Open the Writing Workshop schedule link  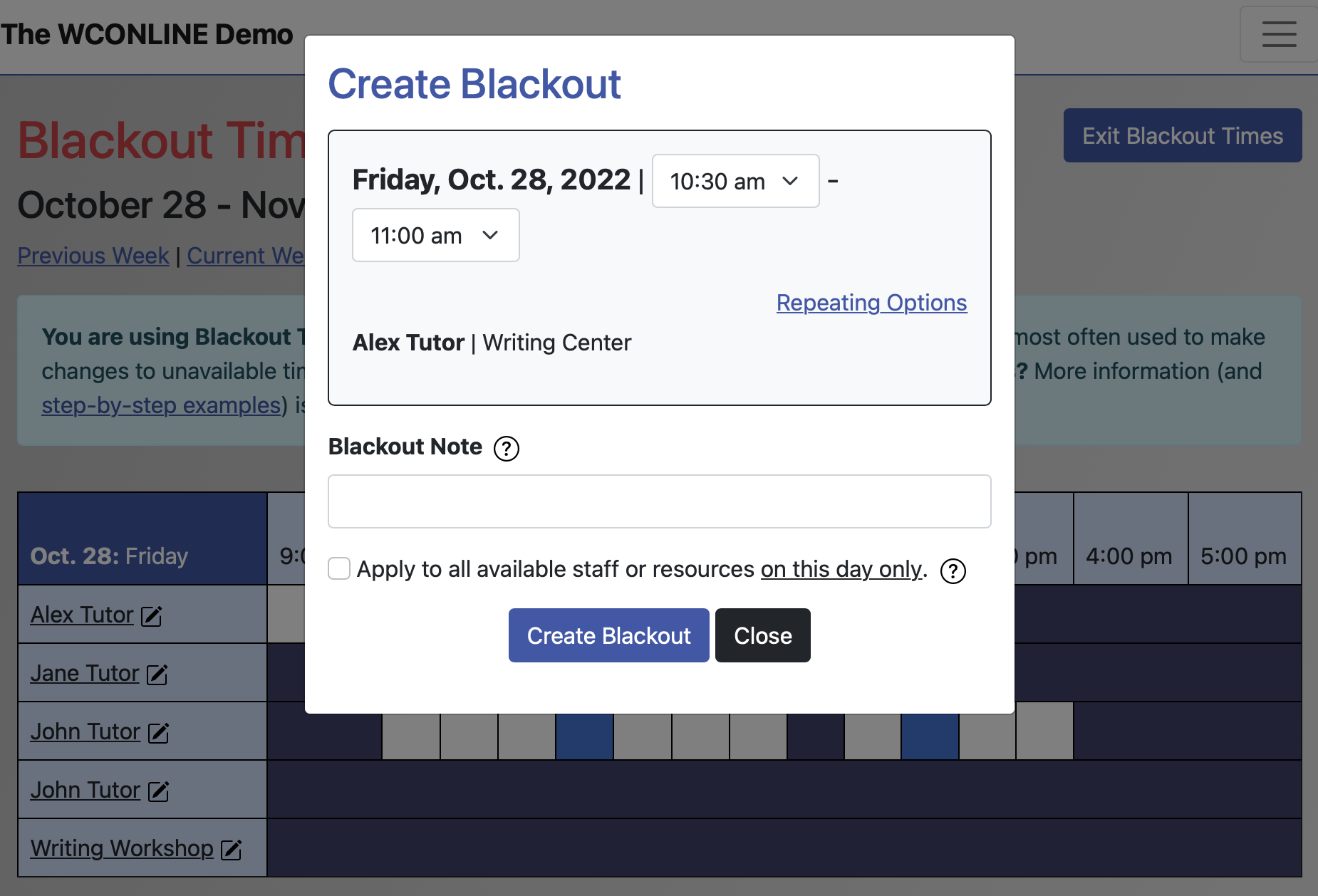tap(122, 848)
